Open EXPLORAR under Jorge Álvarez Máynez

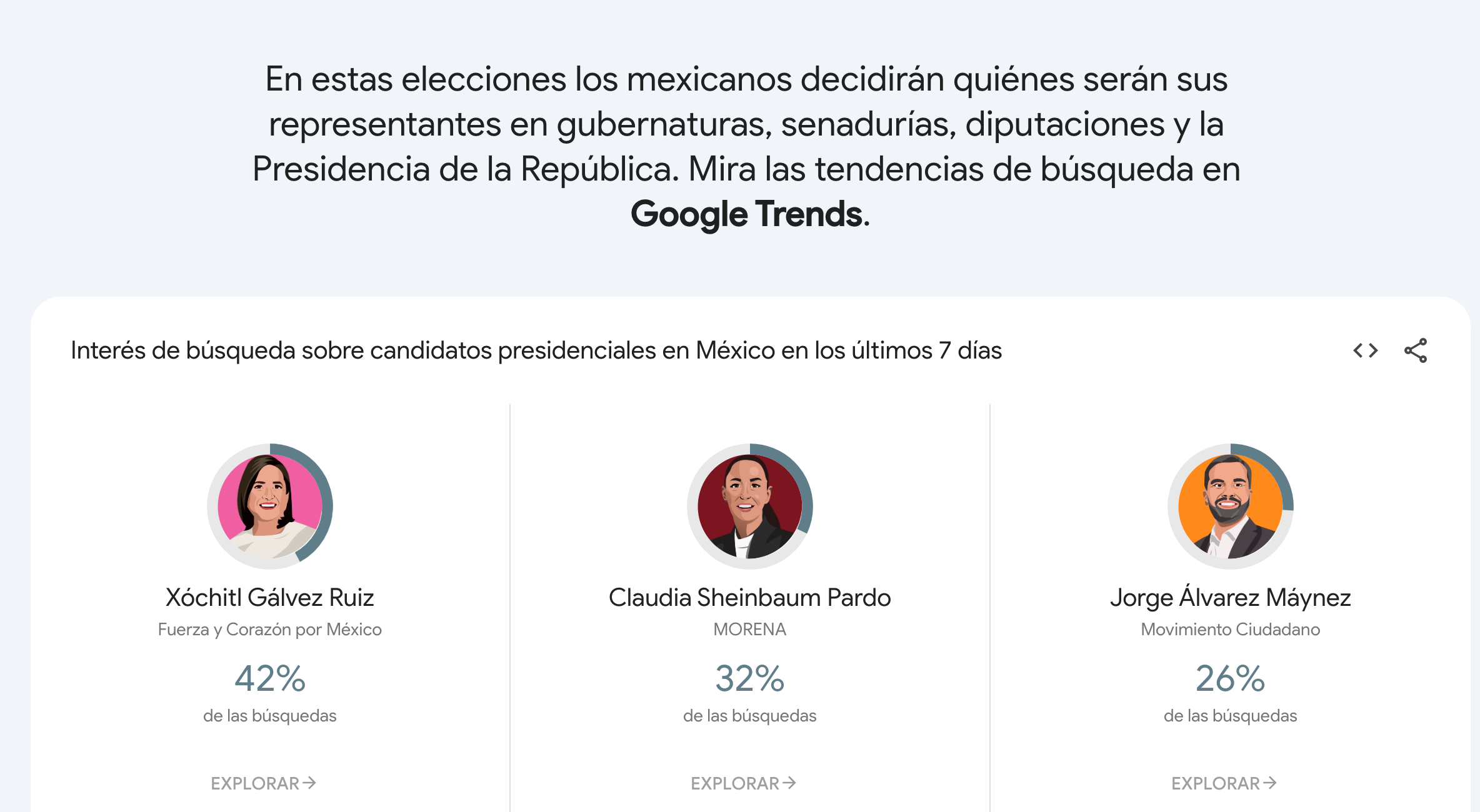tap(1224, 783)
